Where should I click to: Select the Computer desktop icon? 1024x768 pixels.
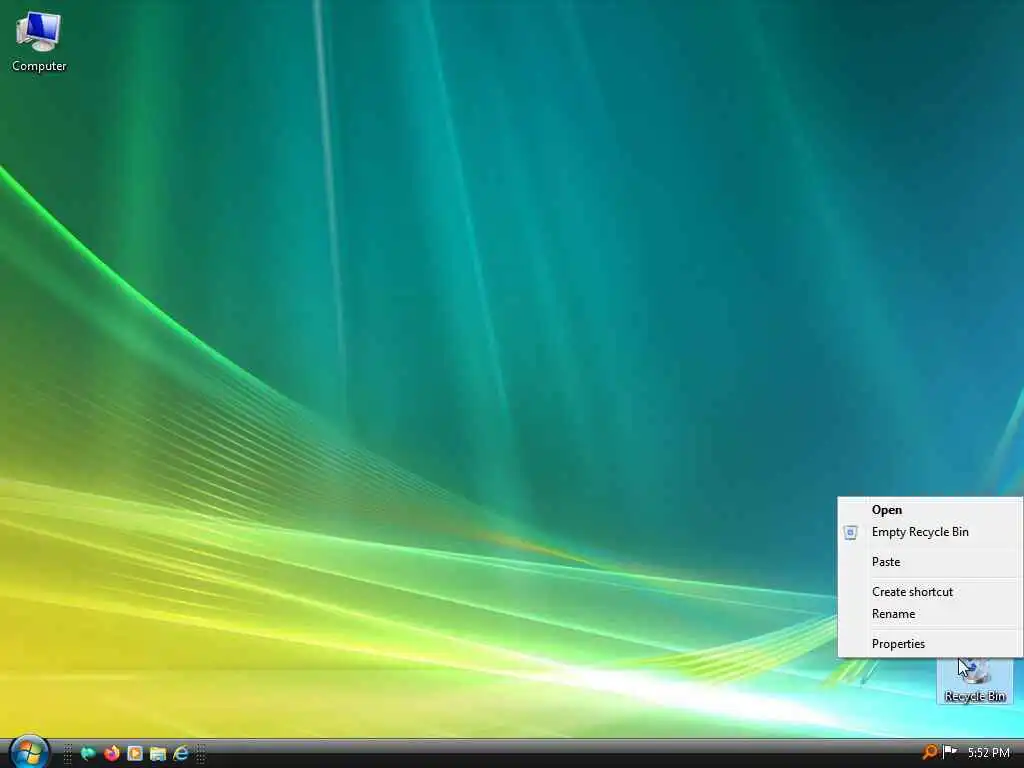[39, 41]
